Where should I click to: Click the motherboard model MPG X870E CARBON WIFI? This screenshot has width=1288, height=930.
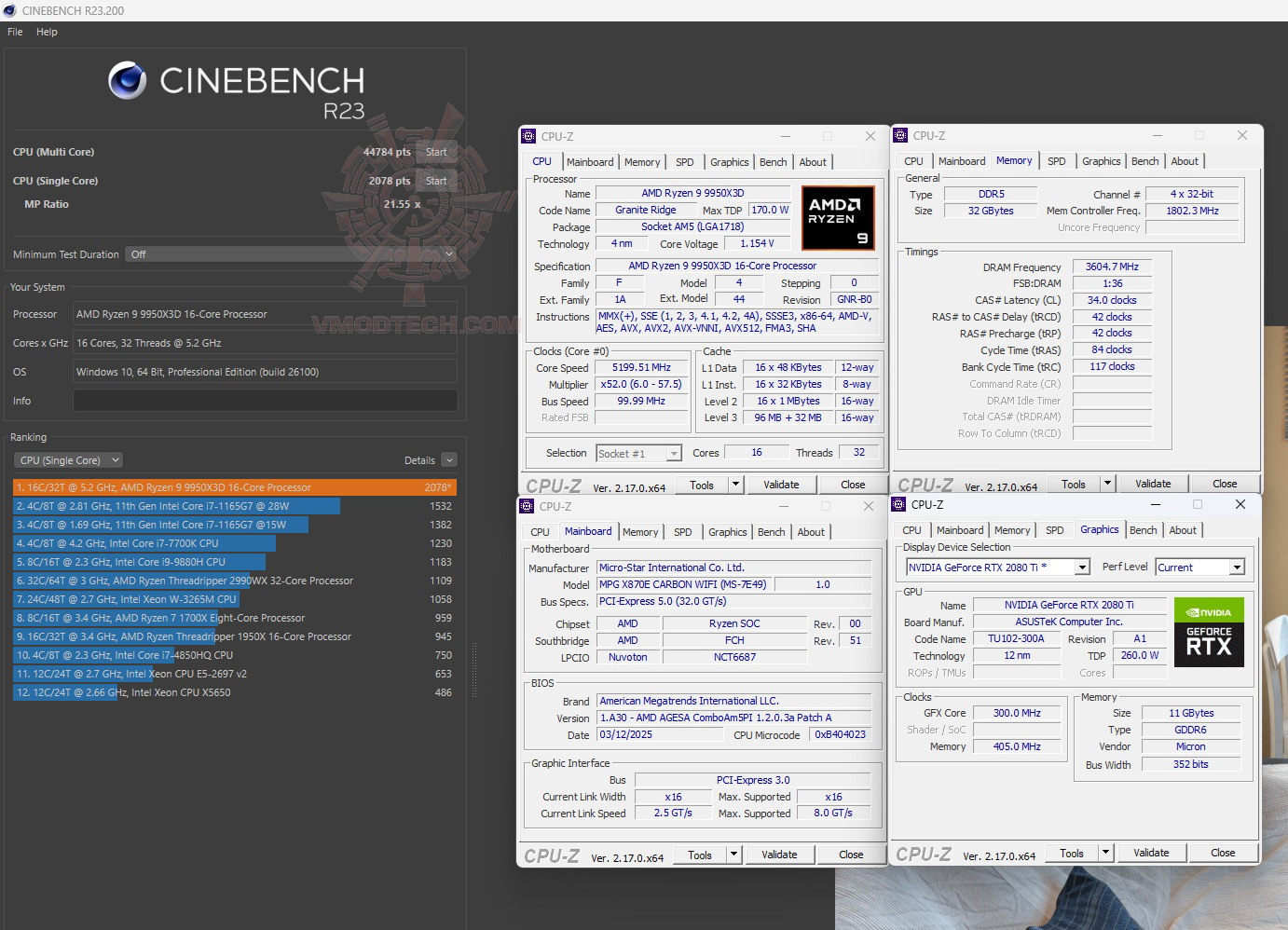click(683, 584)
